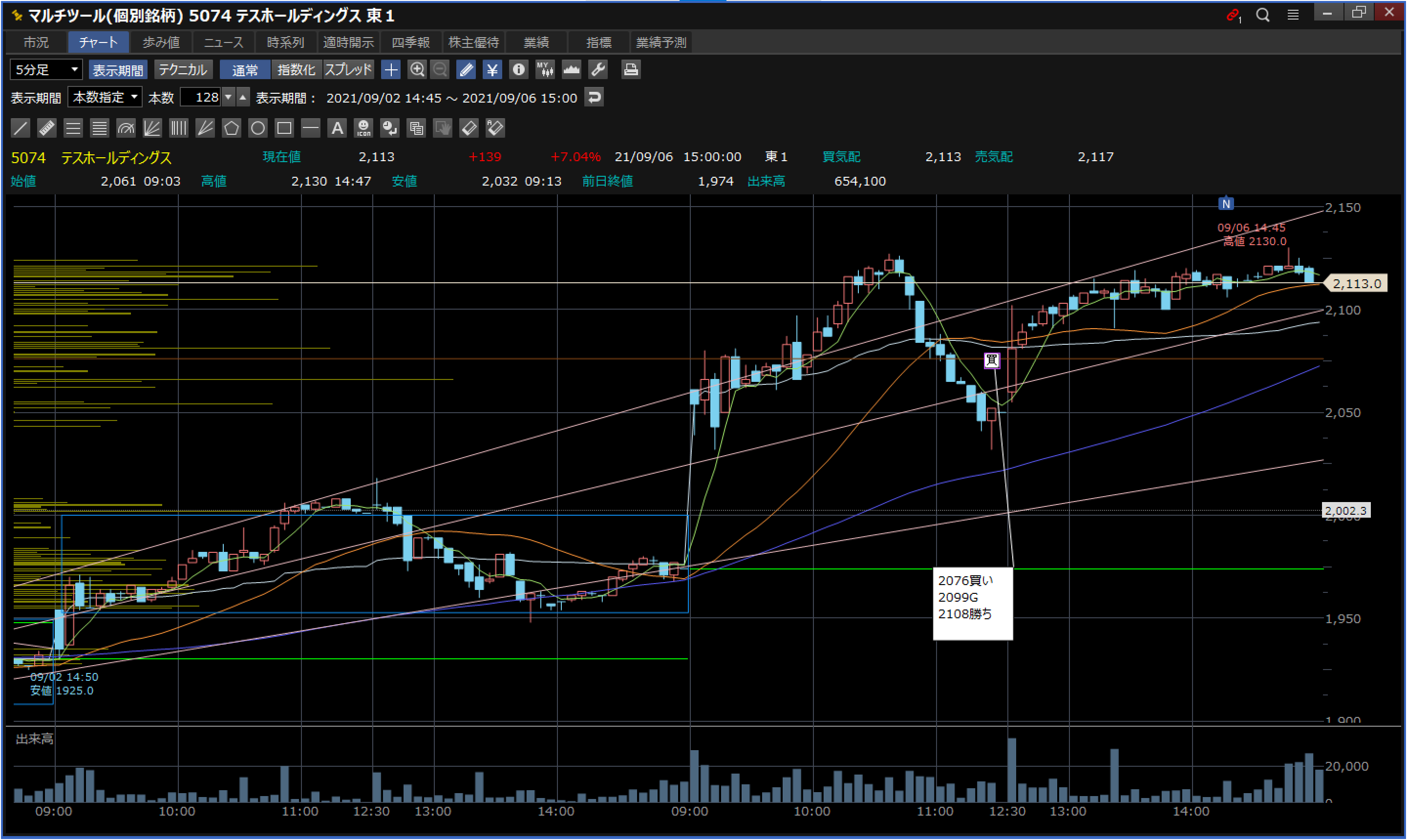Open the 5分足 timeframe dropdown

click(x=46, y=70)
